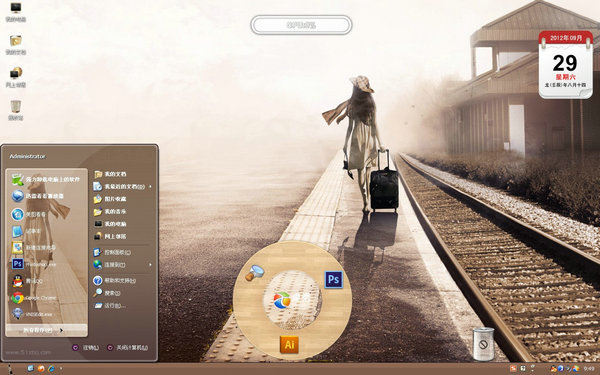600x375 pixels.
Task: Open Network Places (网上邻居) desktop icon
Action: [x=16, y=78]
